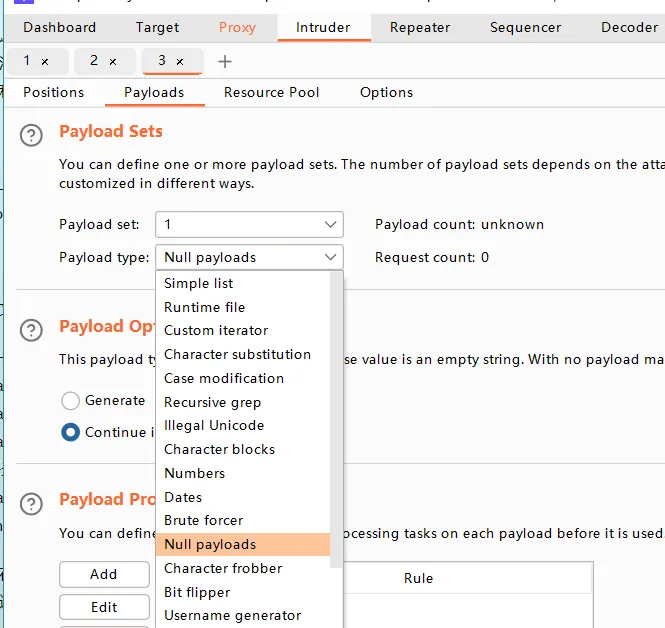Go to Resource Pool tab
This screenshot has width=665, height=628.
(272, 92)
